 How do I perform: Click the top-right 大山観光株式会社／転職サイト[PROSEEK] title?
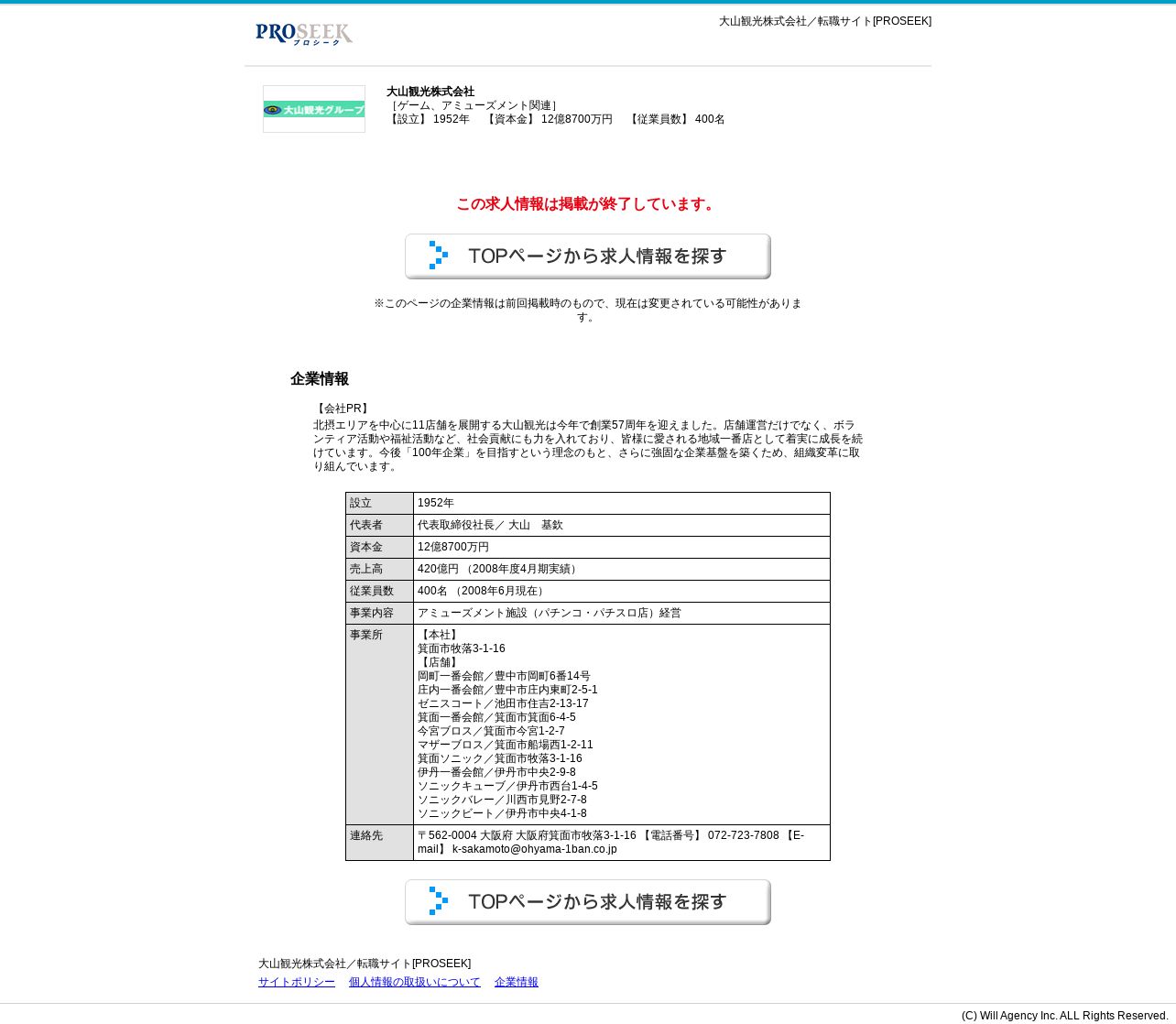[x=825, y=21]
